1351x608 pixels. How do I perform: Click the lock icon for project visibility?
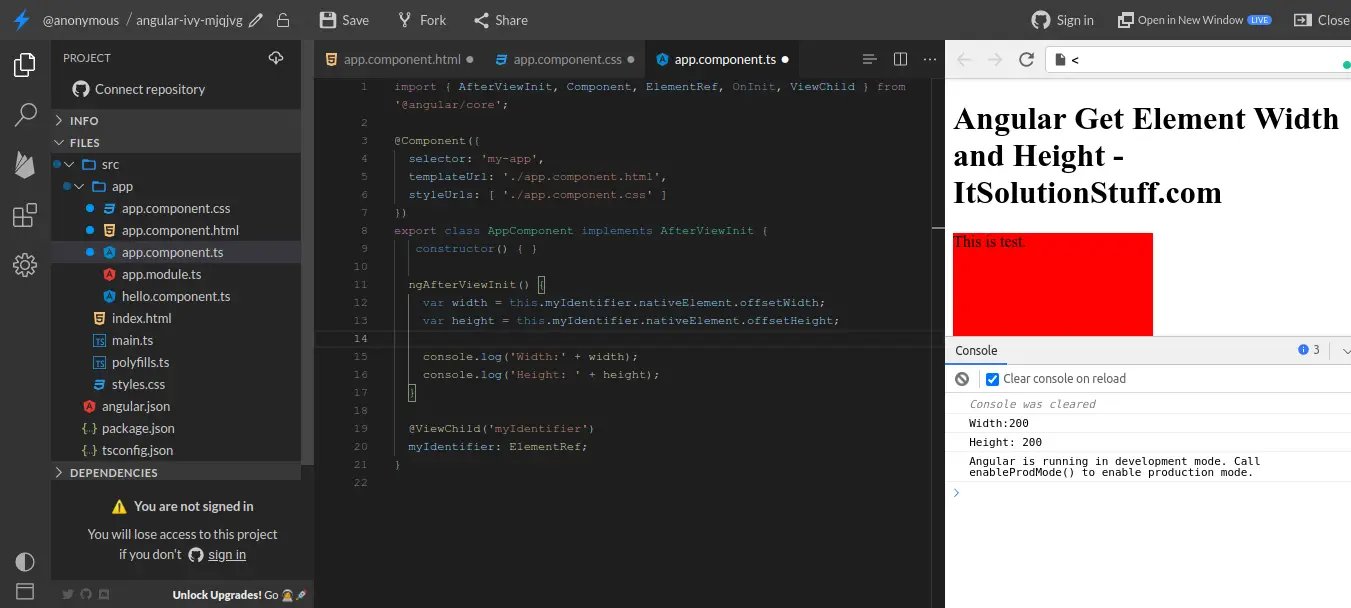tap(283, 20)
